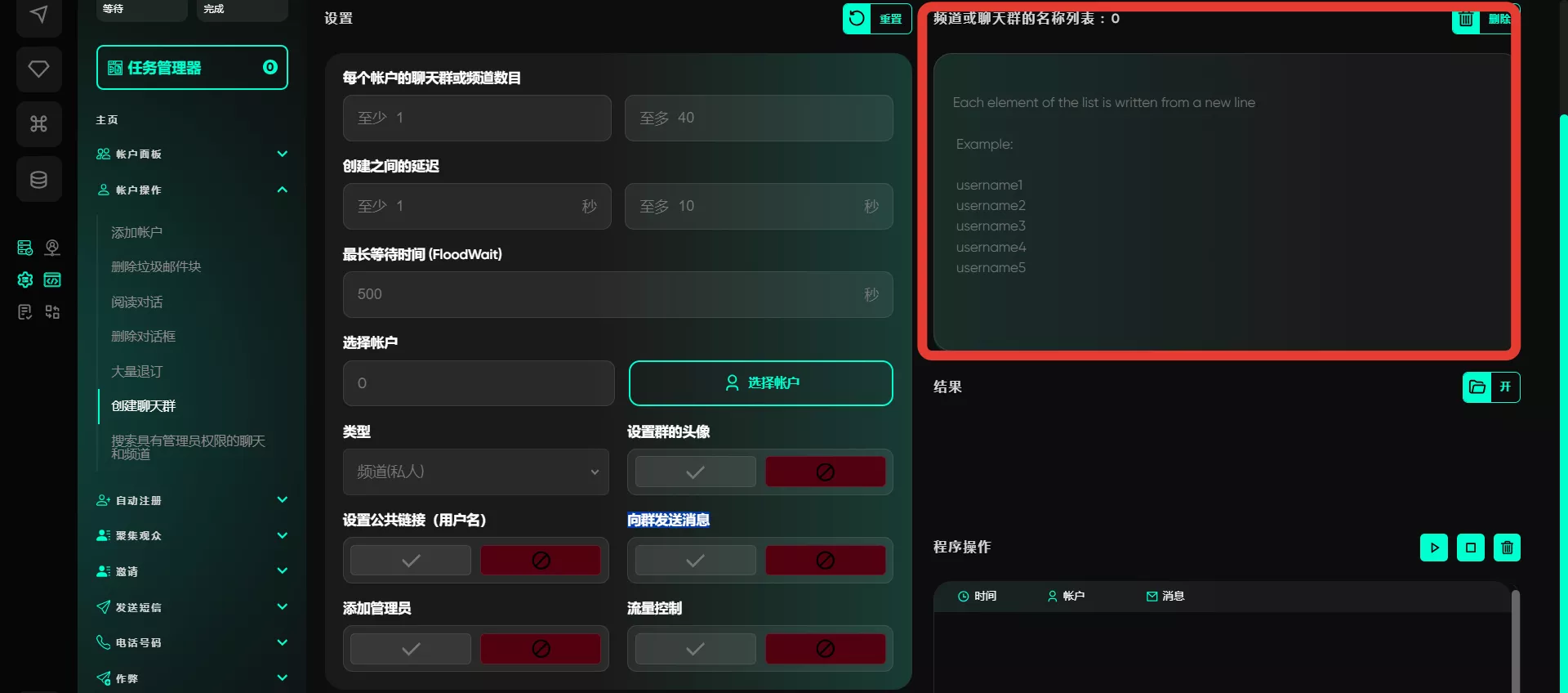Disable 设置公共链接 red toggle
Viewport: 1568px width, 693px height.
[541, 561]
